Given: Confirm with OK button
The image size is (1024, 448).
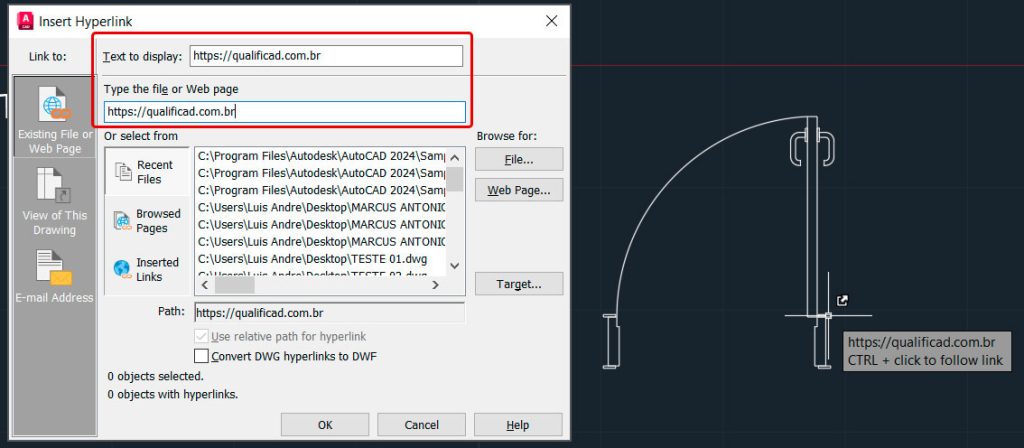Looking at the screenshot, I should pos(325,425).
